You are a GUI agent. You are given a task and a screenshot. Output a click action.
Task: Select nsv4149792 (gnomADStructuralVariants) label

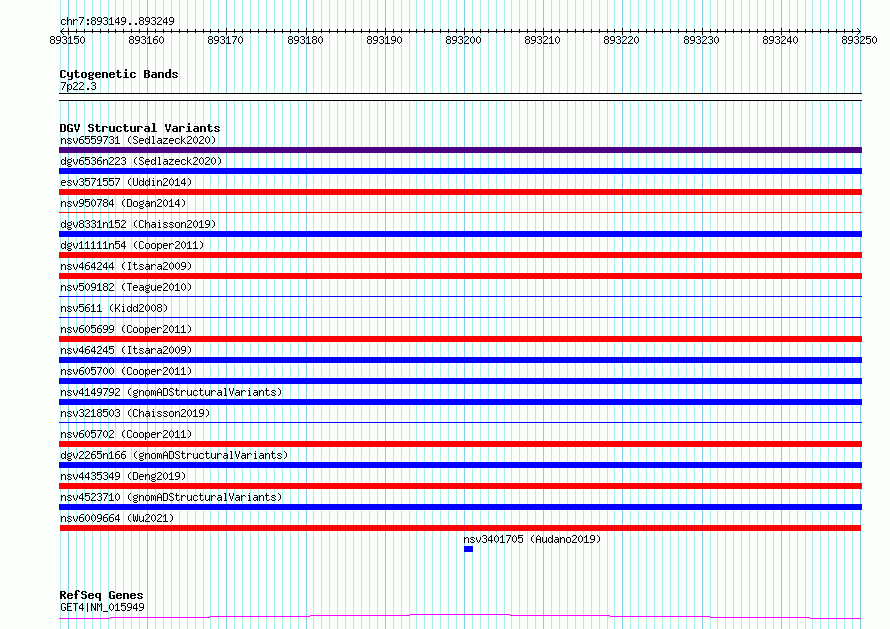click(171, 392)
